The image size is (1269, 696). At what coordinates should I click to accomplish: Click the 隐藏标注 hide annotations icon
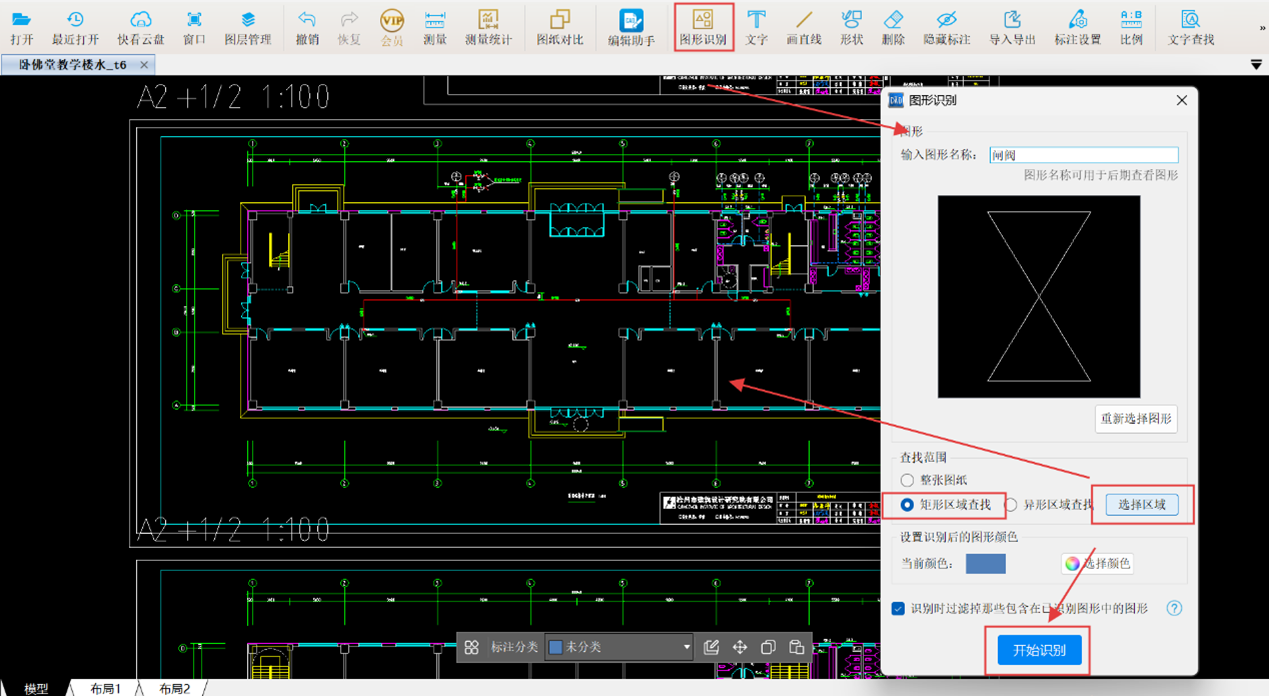click(x=946, y=27)
